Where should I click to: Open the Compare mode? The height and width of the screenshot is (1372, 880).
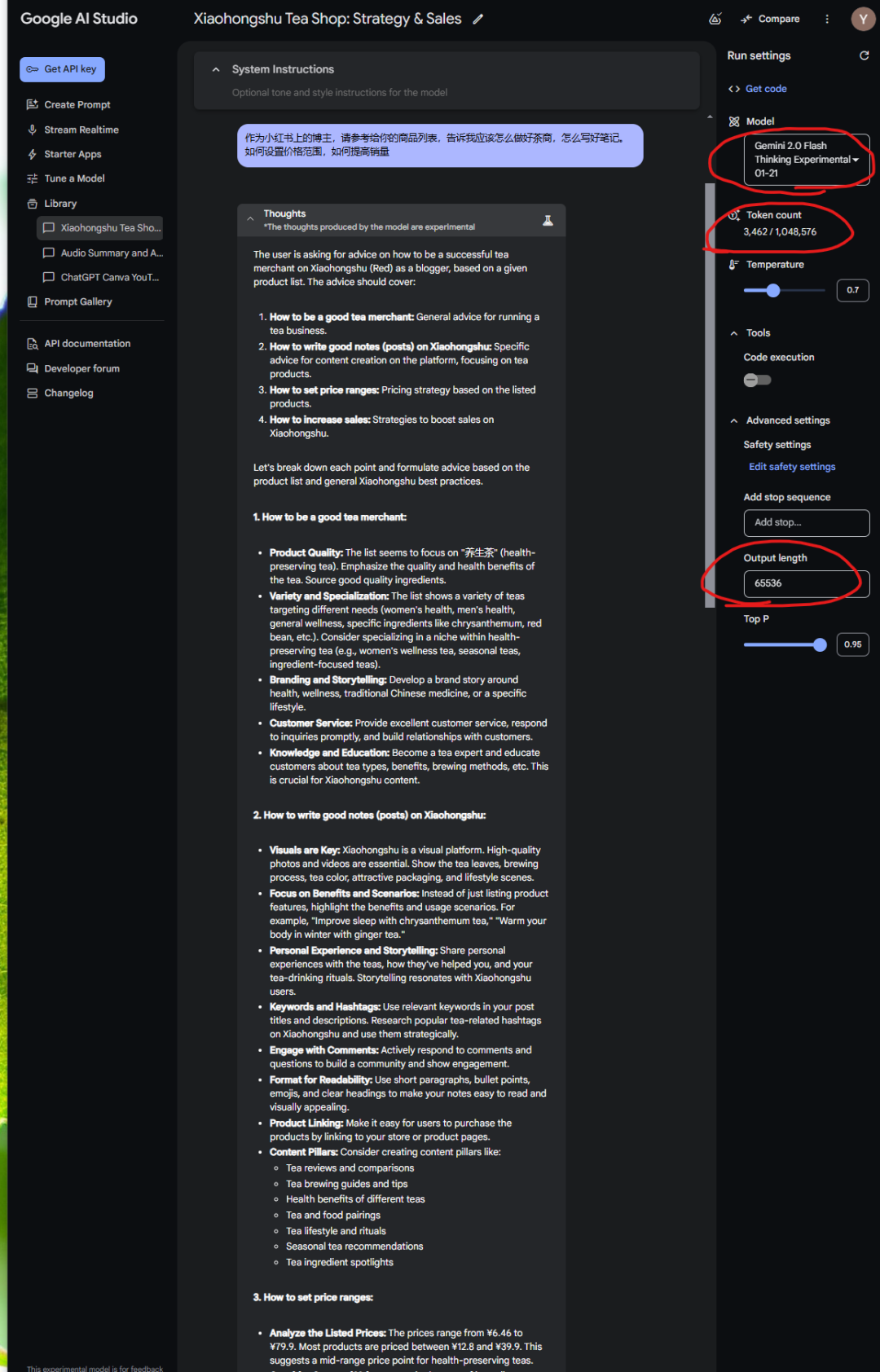771,19
